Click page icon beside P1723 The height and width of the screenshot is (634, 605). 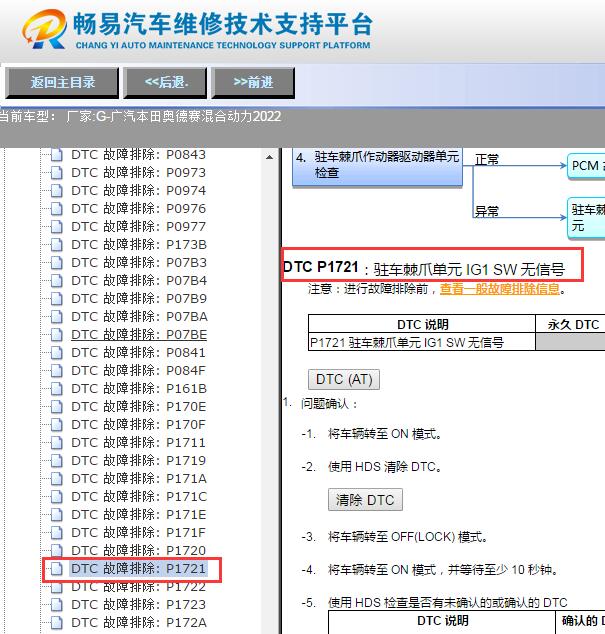tap(57, 604)
